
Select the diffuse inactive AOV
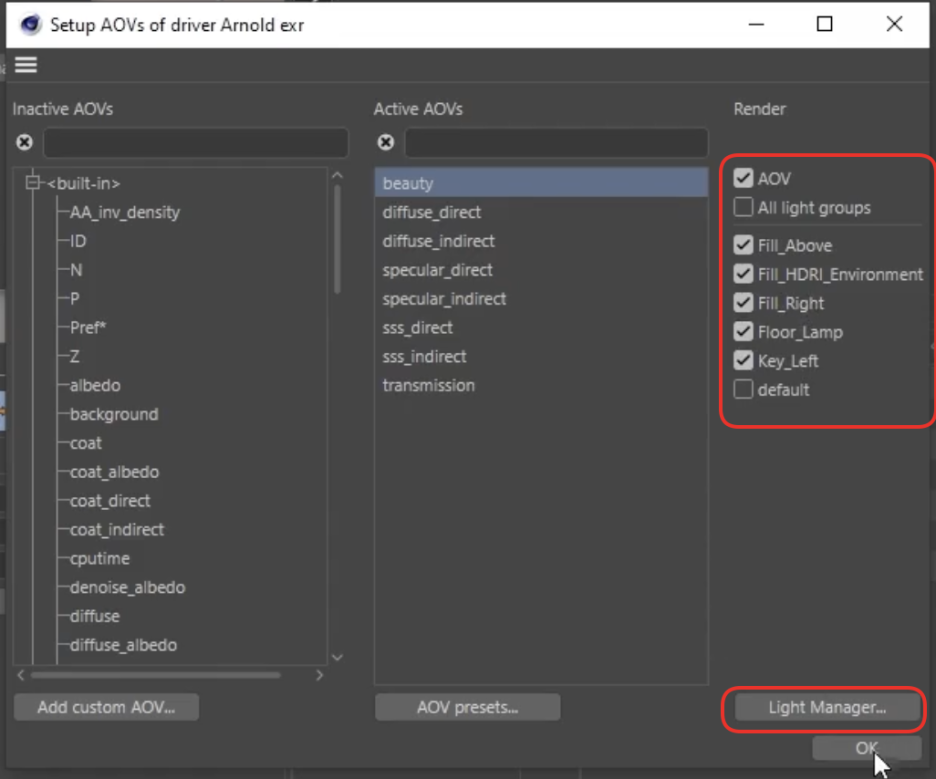[x=95, y=615]
